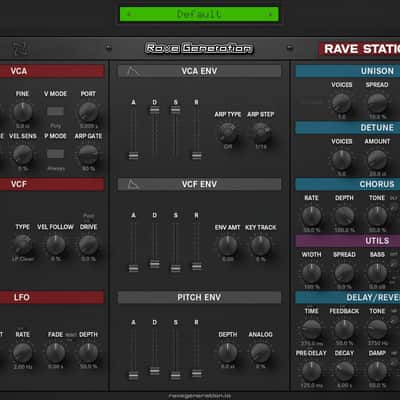Open the ravegeneration.io link at the bottom
The height and width of the screenshot is (400, 400).
click(x=199, y=396)
